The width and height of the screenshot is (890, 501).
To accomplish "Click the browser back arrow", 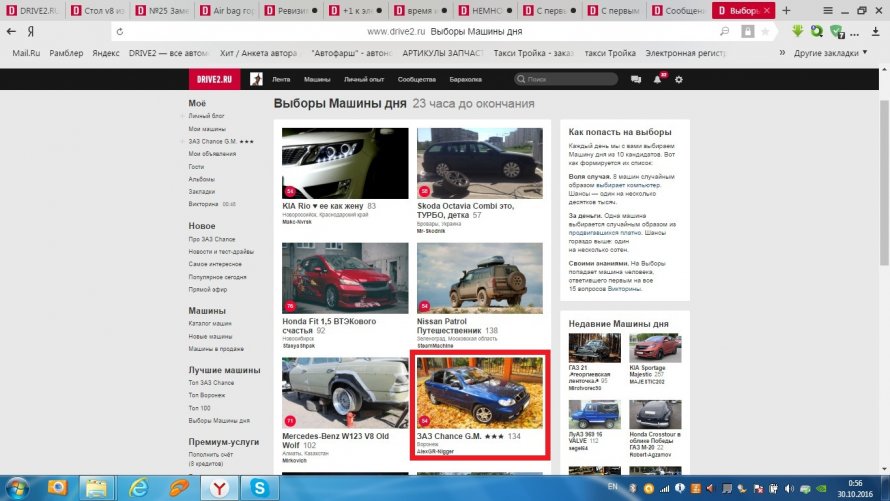I will [x=11, y=31].
